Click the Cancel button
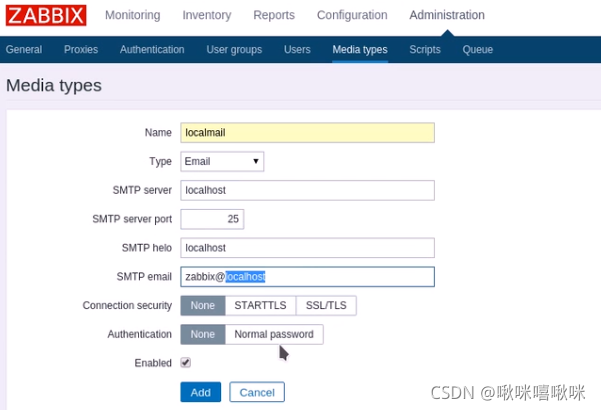This screenshot has width=601, height=410. pos(257,392)
